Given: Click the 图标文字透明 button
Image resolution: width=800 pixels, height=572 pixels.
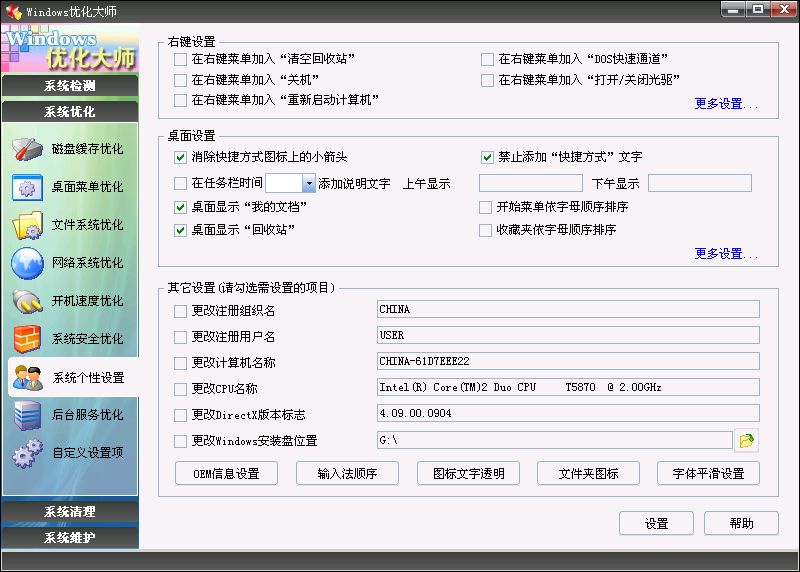Looking at the screenshot, I should coord(468,474).
